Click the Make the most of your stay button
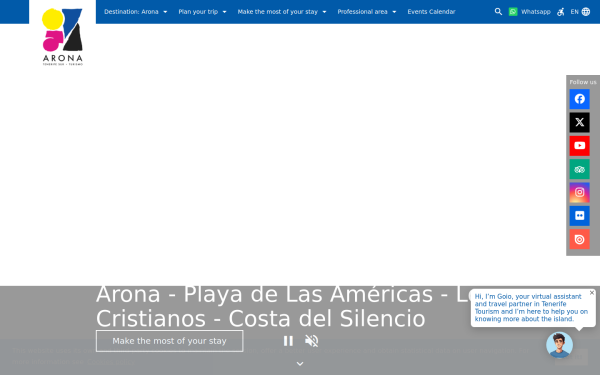Image resolution: width=600 pixels, height=375 pixels. [170, 341]
